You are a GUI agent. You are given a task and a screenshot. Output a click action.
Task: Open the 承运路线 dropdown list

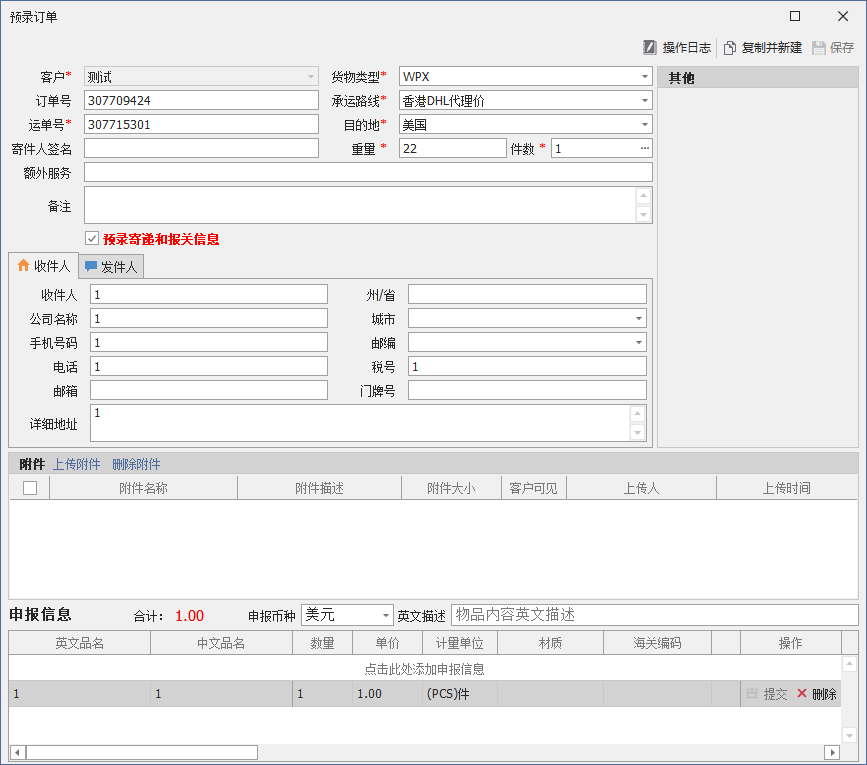click(x=644, y=100)
